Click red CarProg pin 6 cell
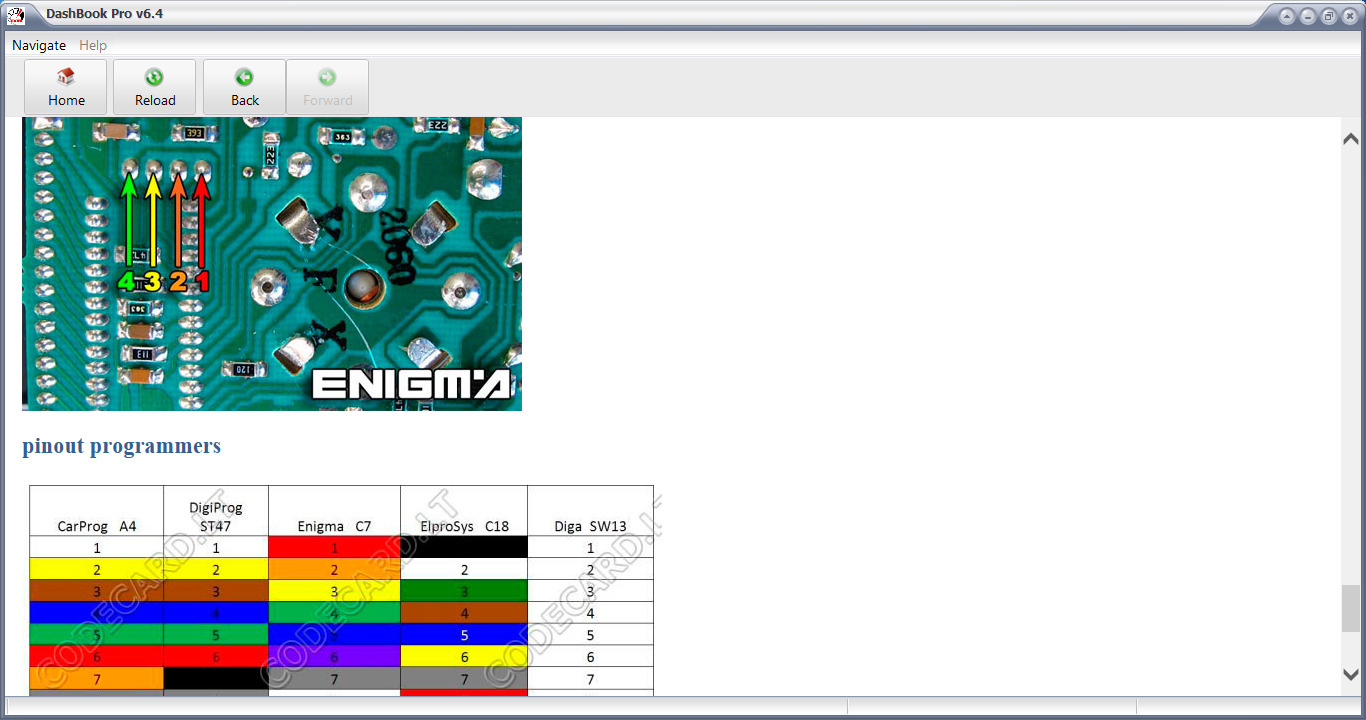The height and width of the screenshot is (720, 1366). pyautogui.click(x=97, y=657)
